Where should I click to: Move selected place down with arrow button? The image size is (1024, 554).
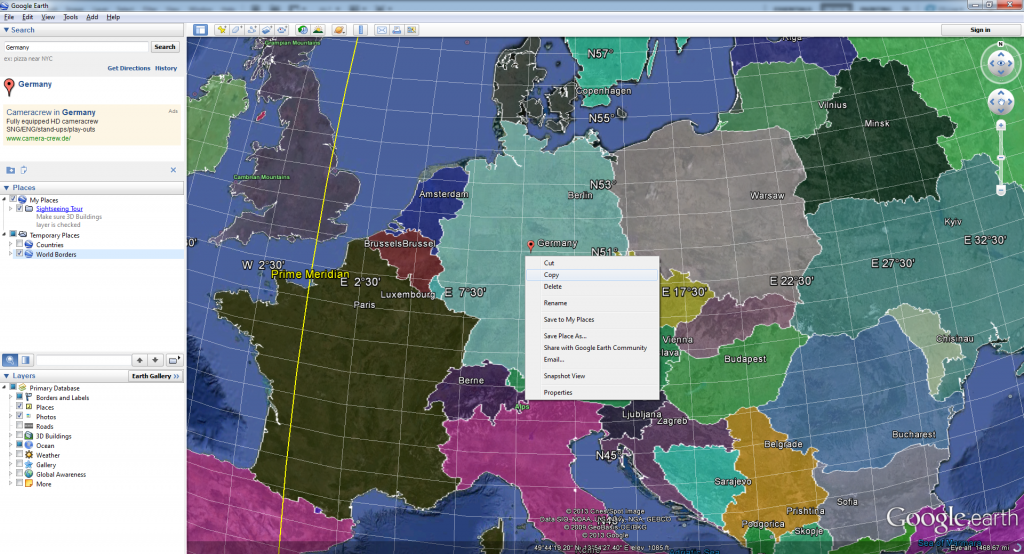[155, 360]
